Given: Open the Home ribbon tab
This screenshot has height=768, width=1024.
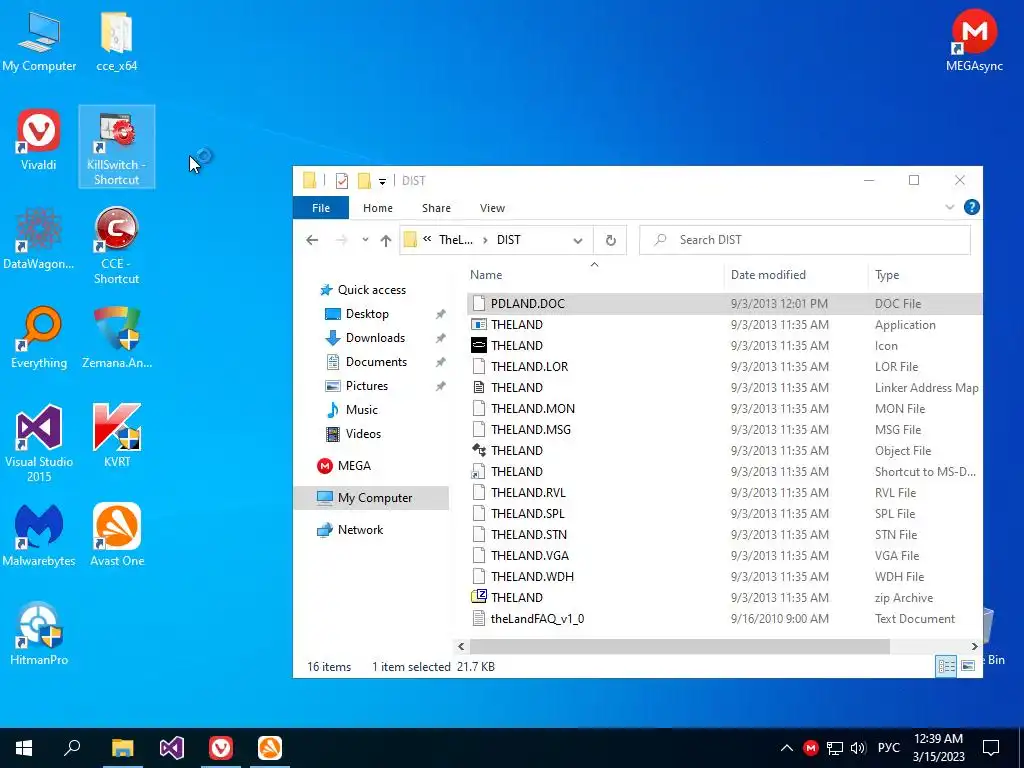Looking at the screenshot, I should click(x=377, y=208).
